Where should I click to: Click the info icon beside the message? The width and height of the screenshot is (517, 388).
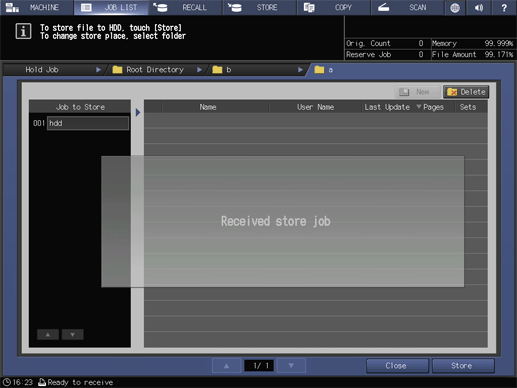click(23, 31)
